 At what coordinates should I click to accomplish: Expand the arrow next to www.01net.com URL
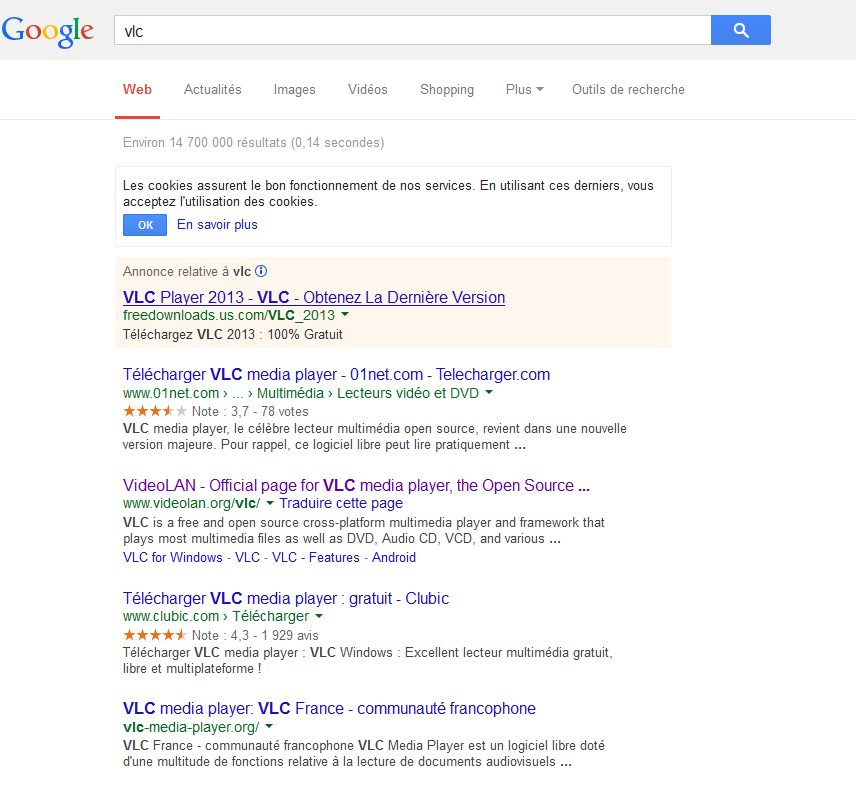click(489, 392)
